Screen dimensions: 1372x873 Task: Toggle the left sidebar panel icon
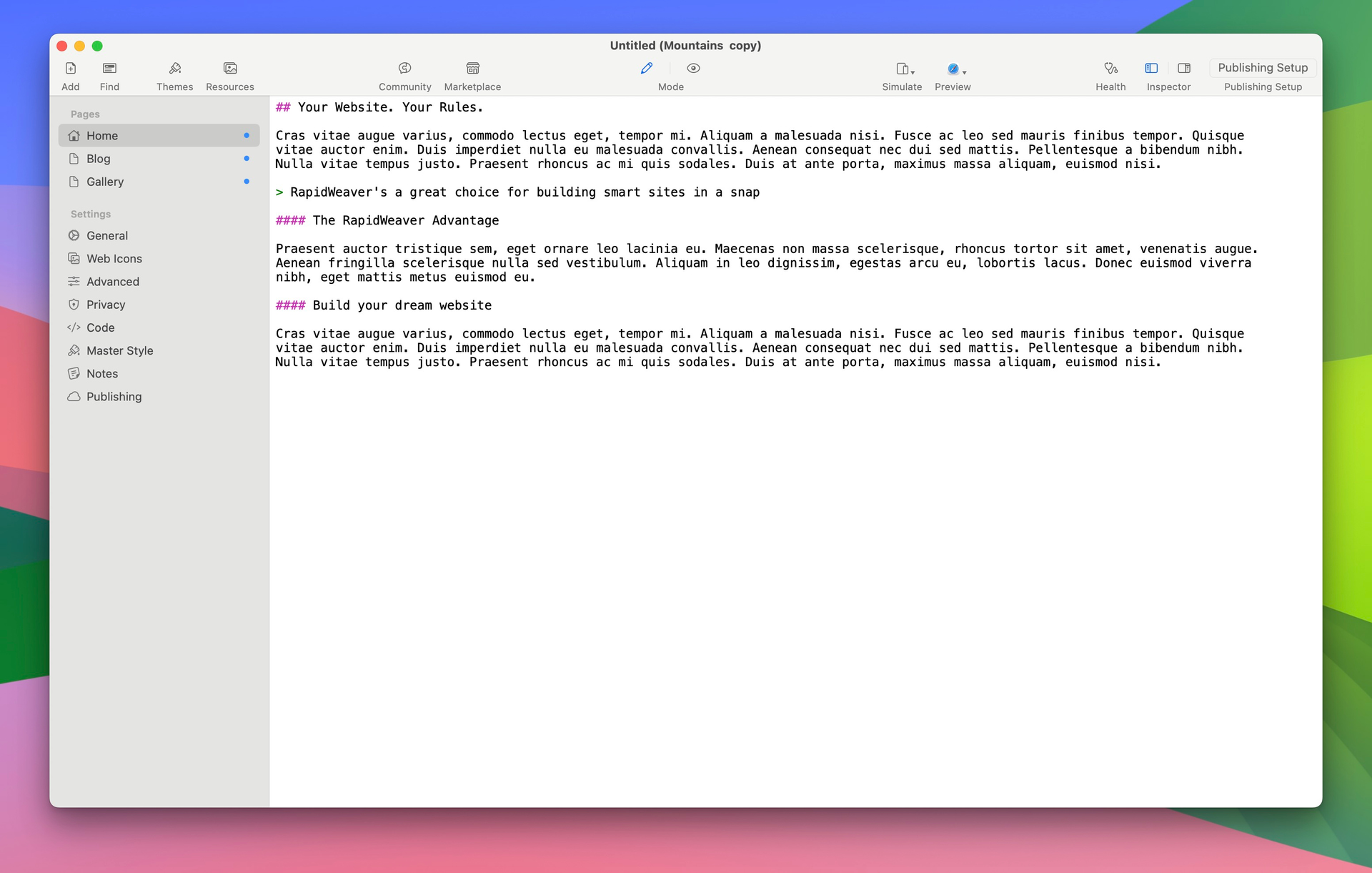tap(1151, 69)
